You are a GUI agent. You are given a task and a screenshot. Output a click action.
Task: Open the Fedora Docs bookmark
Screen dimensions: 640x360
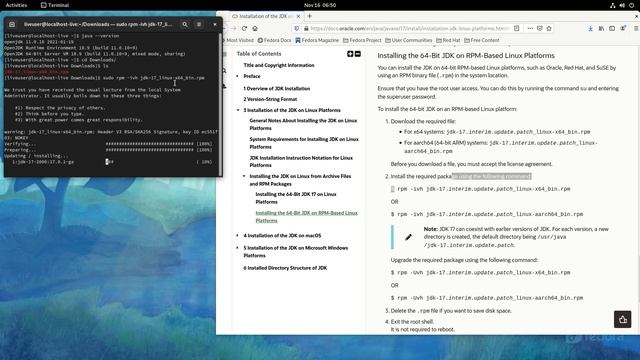(x=274, y=40)
